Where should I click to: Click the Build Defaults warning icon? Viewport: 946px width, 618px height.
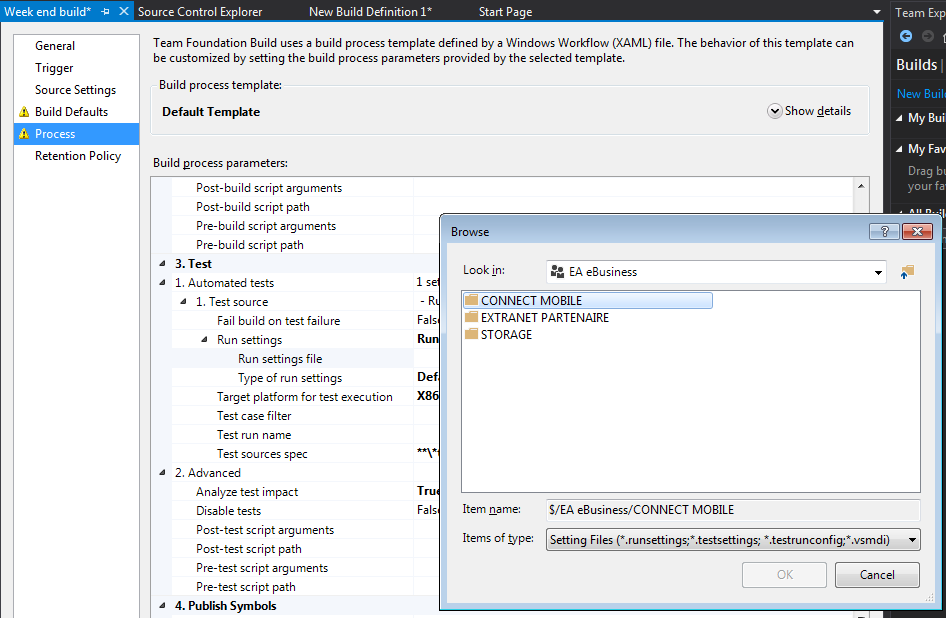click(24, 112)
